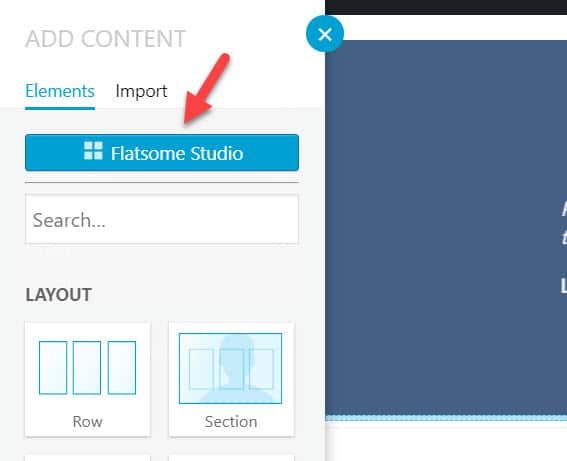Add a Row layout element

(88, 379)
